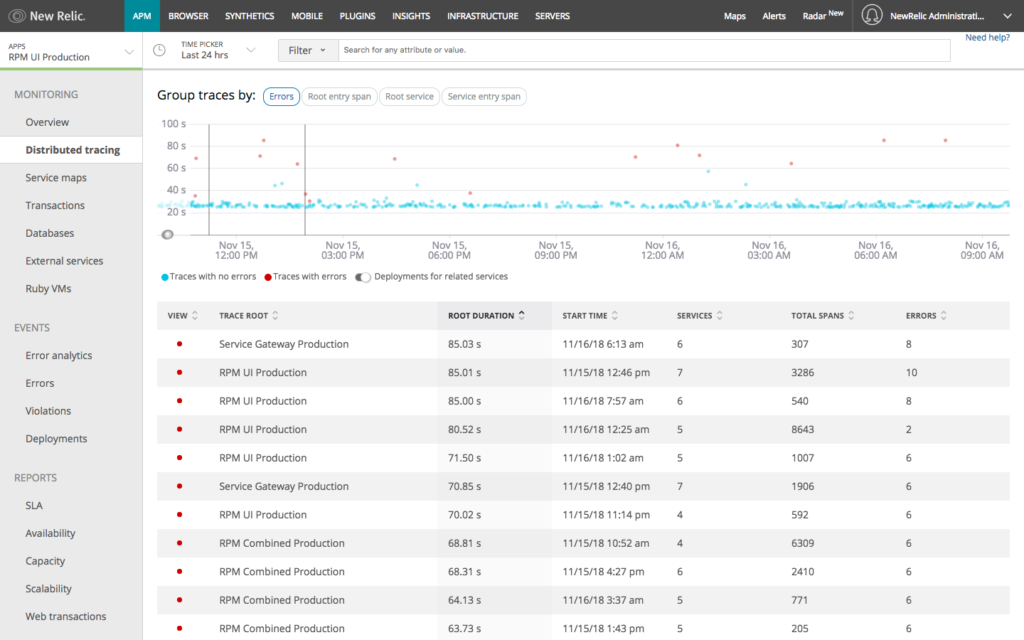The height and width of the screenshot is (640, 1024).
Task: Open the Filter dropdown
Action: pos(308,50)
